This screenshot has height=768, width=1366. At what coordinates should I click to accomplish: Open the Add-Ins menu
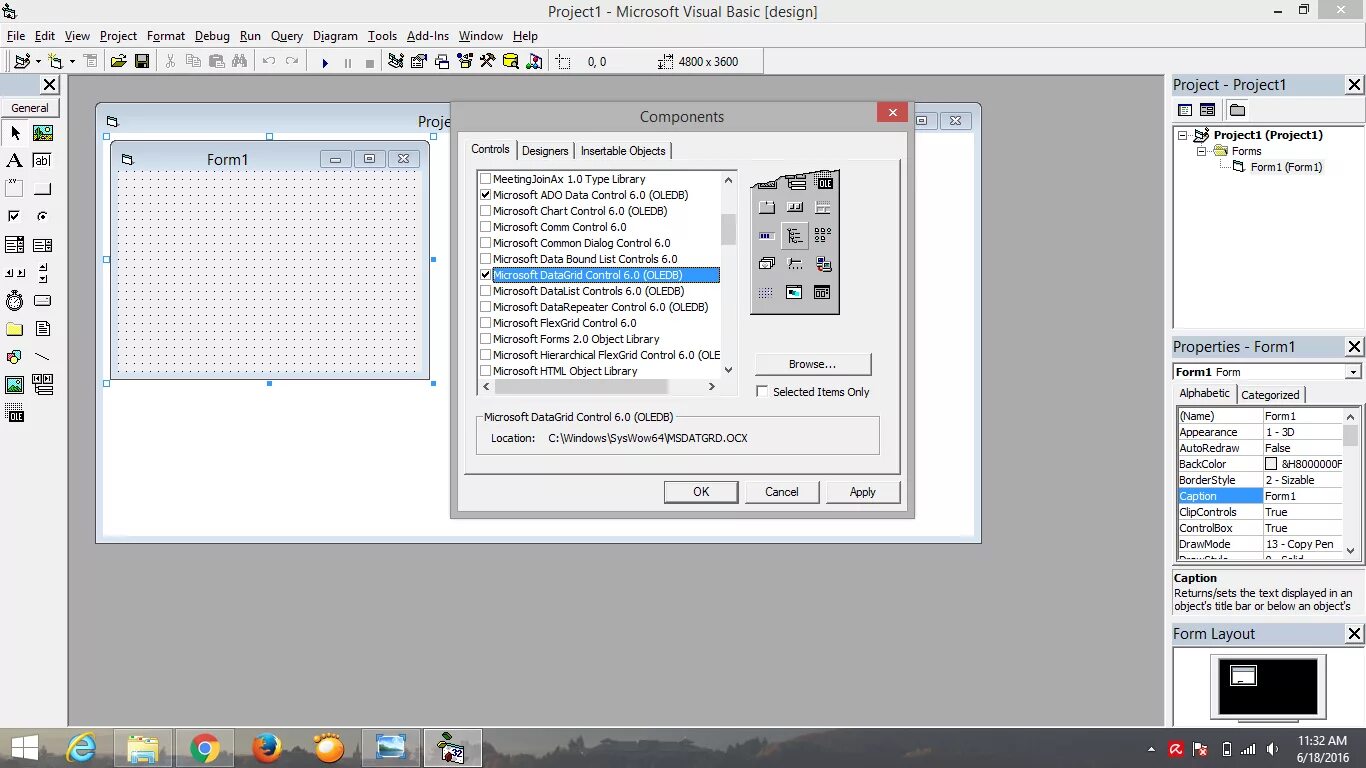(428, 36)
